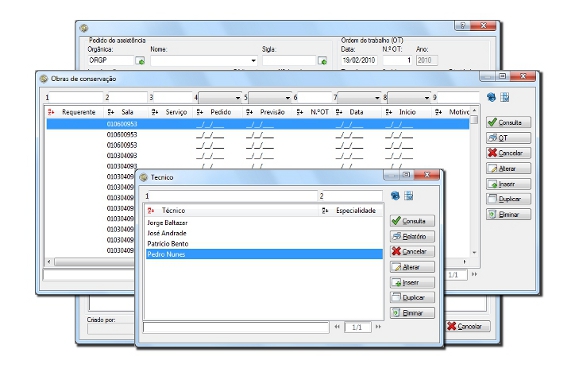The width and height of the screenshot is (579, 372).
Task: Sort by the Início column
Action: point(407,112)
